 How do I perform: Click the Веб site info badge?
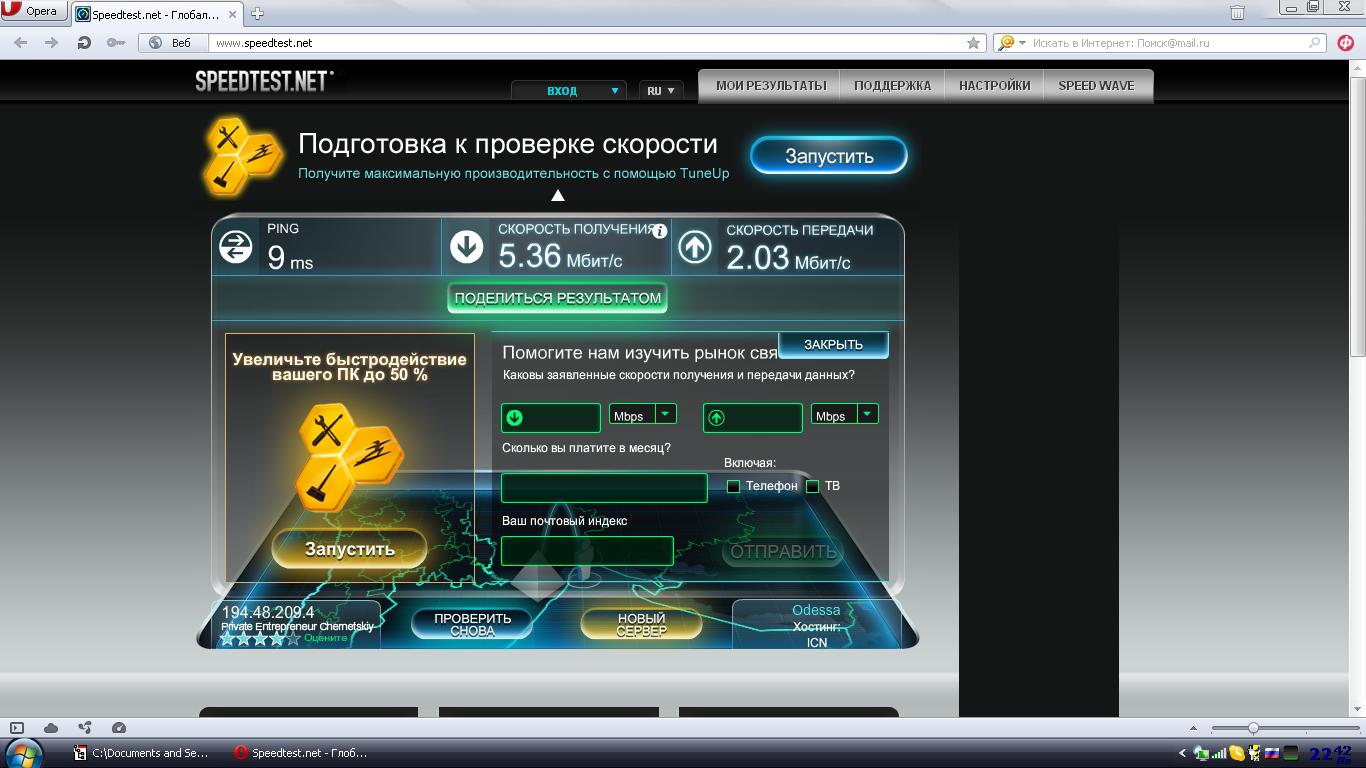(x=171, y=43)
